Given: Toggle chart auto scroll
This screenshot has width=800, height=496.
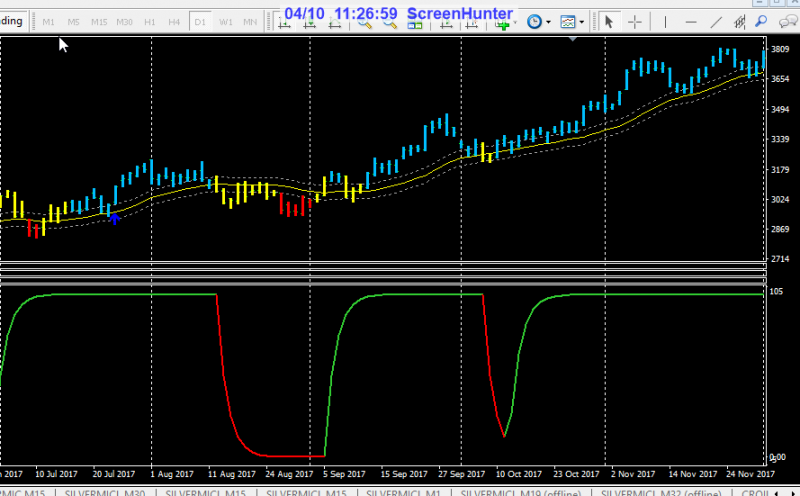Looking at the screenshot, I should tap(446, 22).
